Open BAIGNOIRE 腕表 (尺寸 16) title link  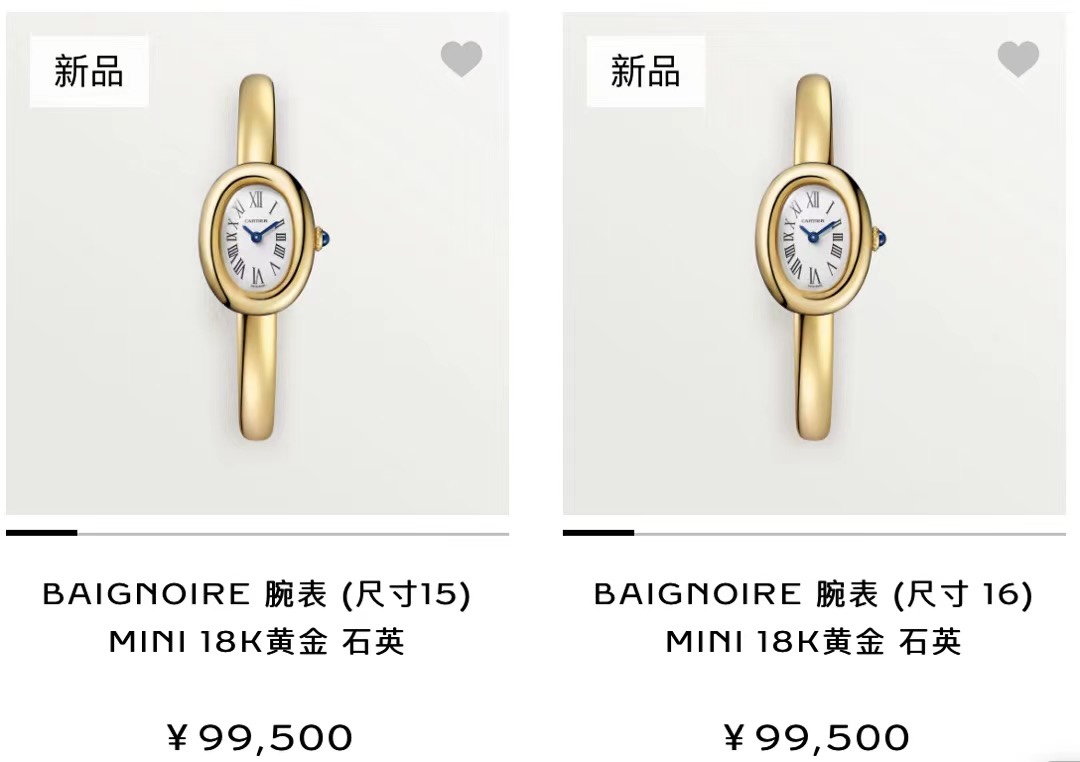[x=813, y=594]
